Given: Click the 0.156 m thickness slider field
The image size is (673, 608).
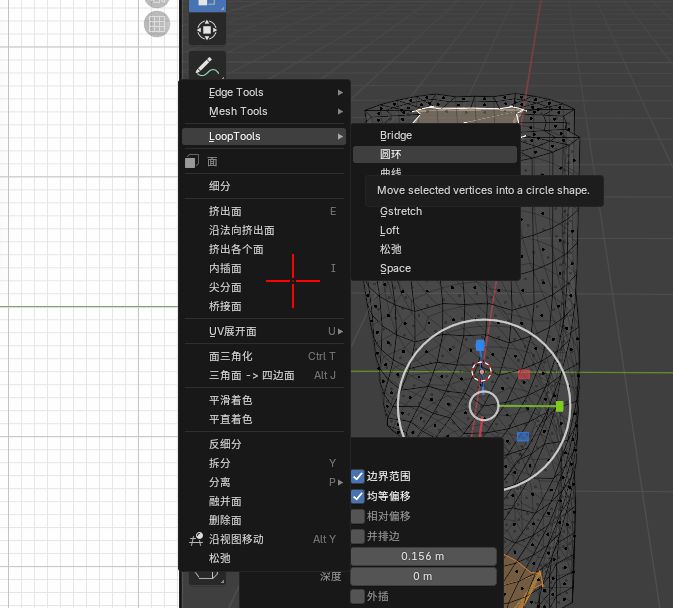Looking at the screenshot, I should [423, 556].
